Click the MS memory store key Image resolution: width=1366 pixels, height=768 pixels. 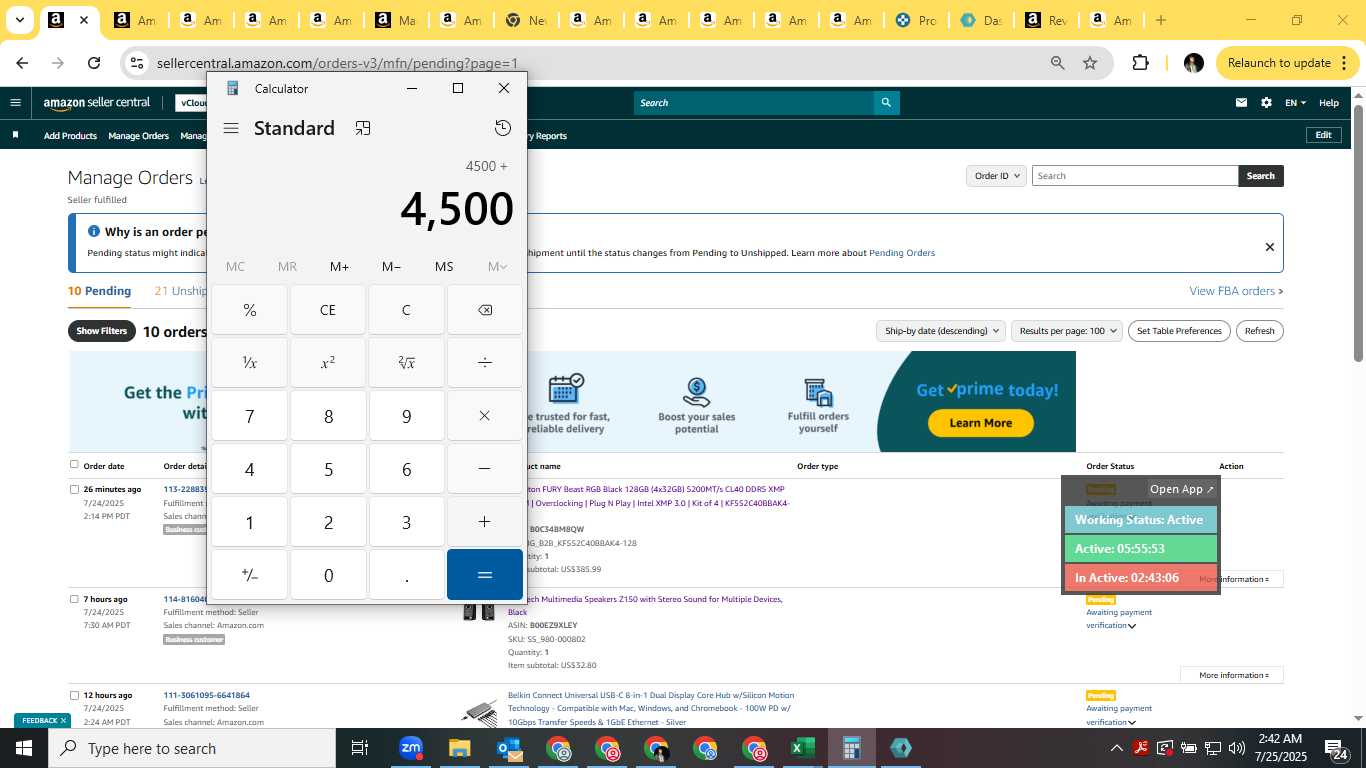coord(444,266)
